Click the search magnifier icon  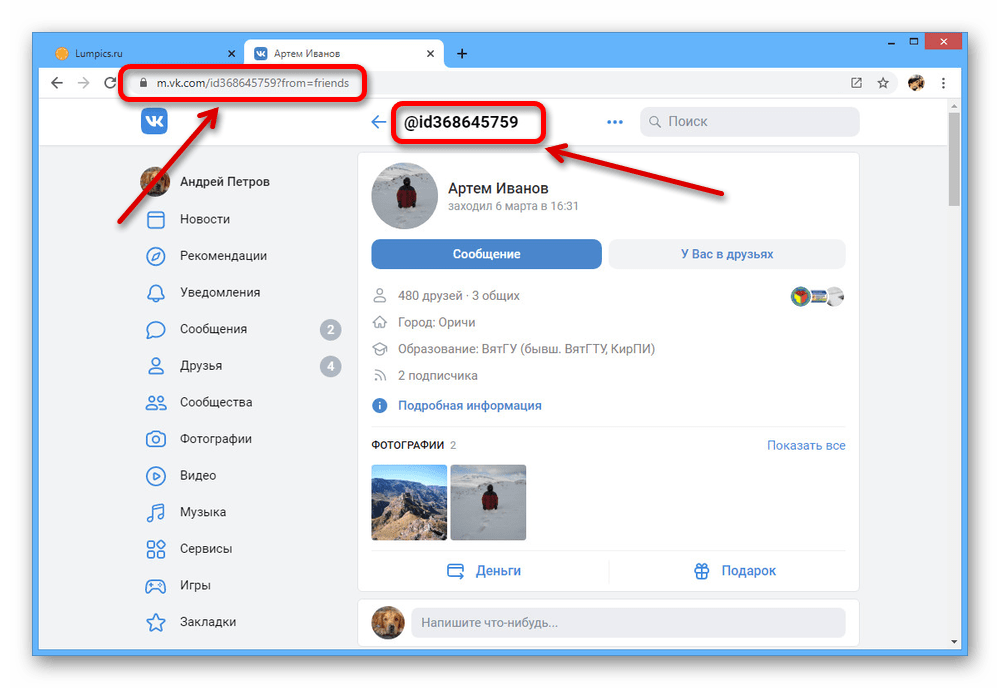[654, 122]
